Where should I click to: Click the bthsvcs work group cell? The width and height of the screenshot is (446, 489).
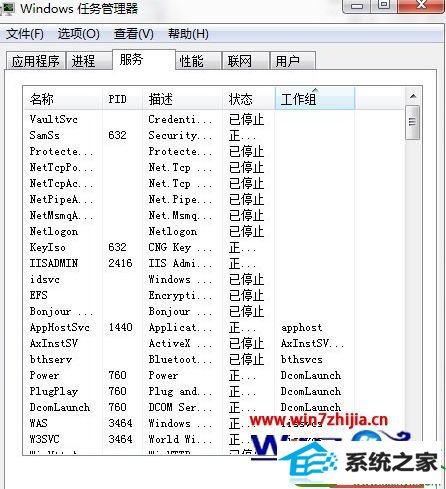tap(302, 359)
